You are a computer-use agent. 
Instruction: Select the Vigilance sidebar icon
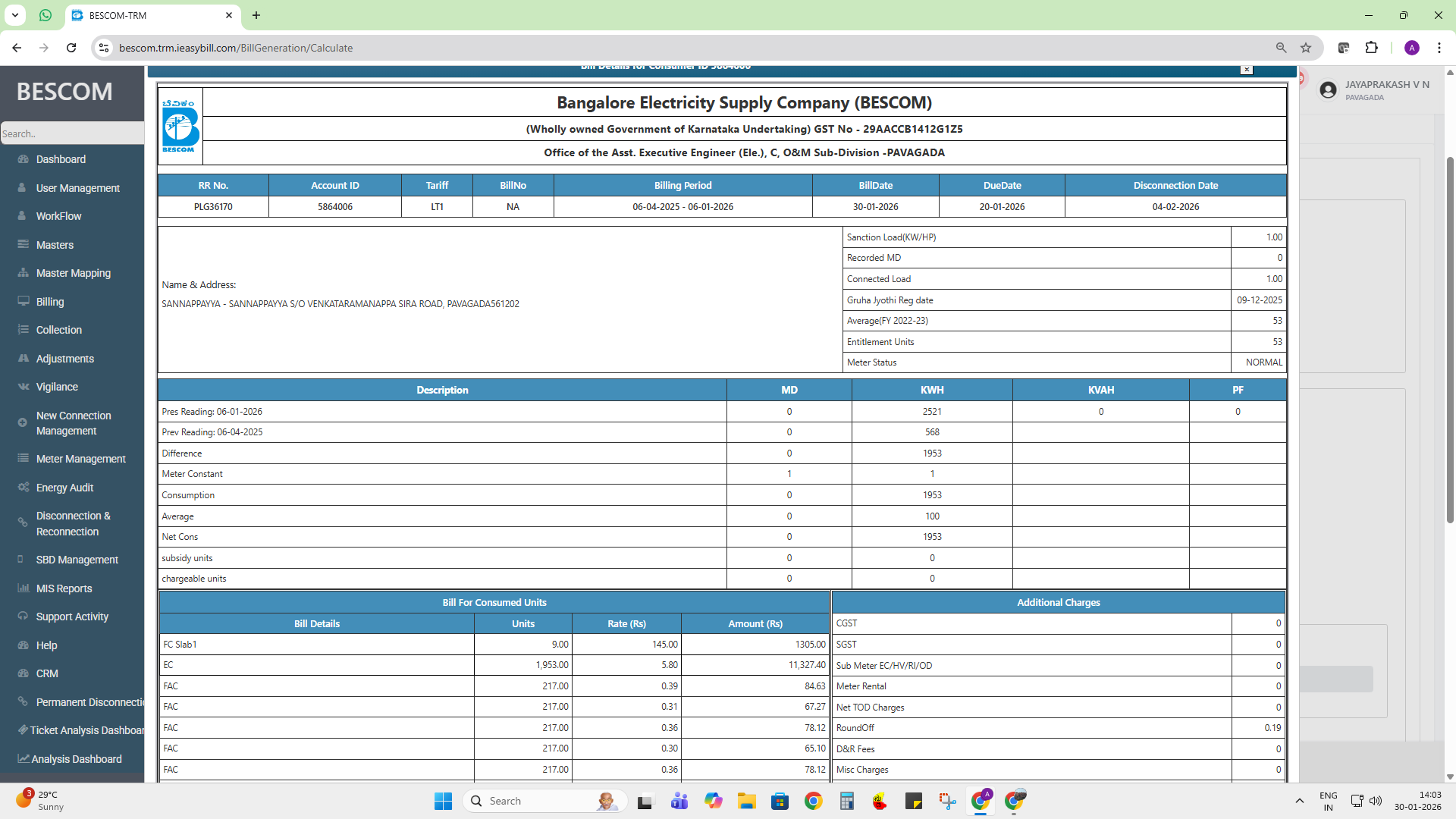(x=23, y=387)
